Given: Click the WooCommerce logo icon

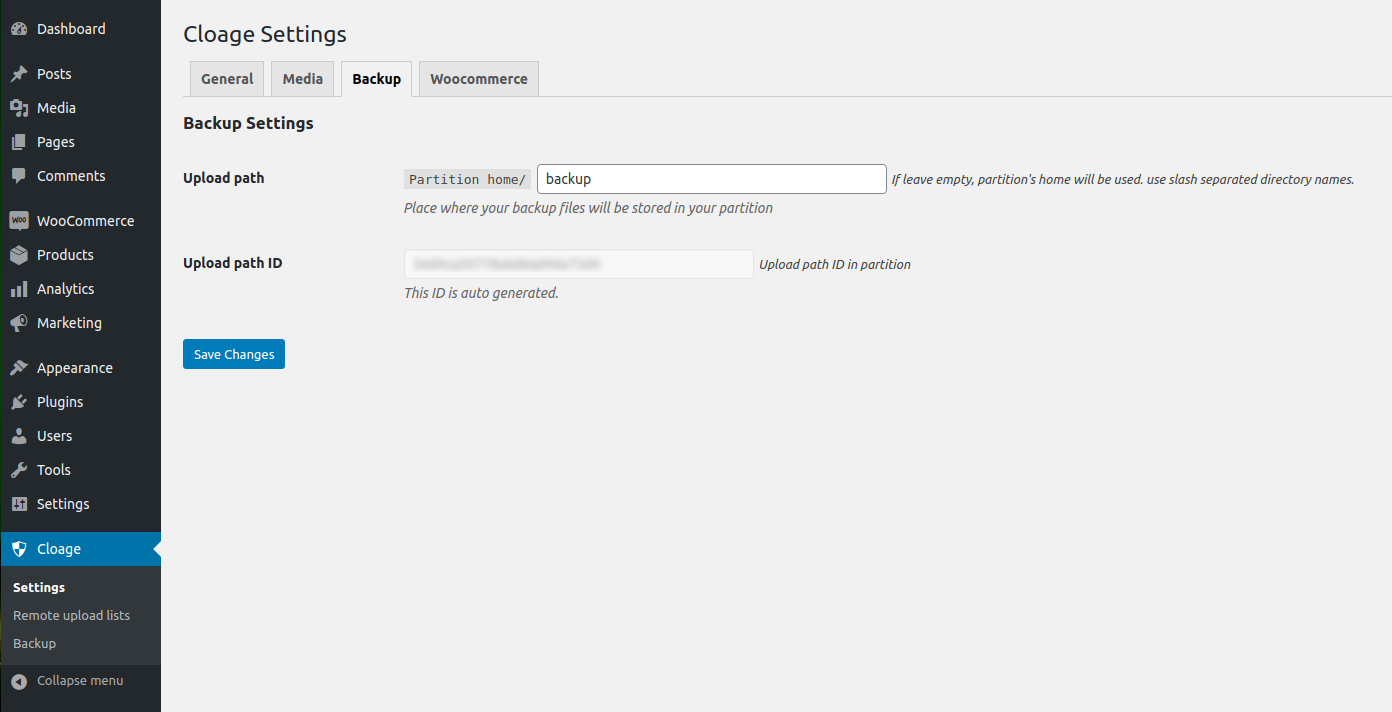Looking at the screenshot, I should click(x=19, y=221).
